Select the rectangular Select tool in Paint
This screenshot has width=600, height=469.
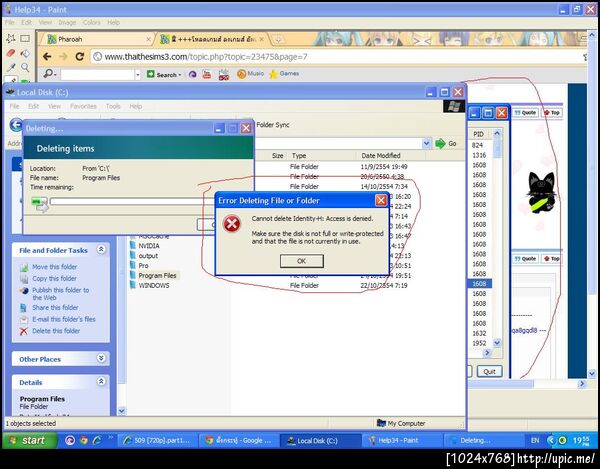pyautogui.click(x=25, y=38)
